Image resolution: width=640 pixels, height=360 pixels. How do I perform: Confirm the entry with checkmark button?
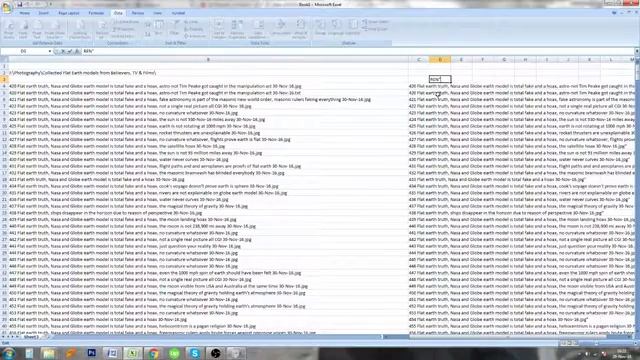(x=70, y=51)
